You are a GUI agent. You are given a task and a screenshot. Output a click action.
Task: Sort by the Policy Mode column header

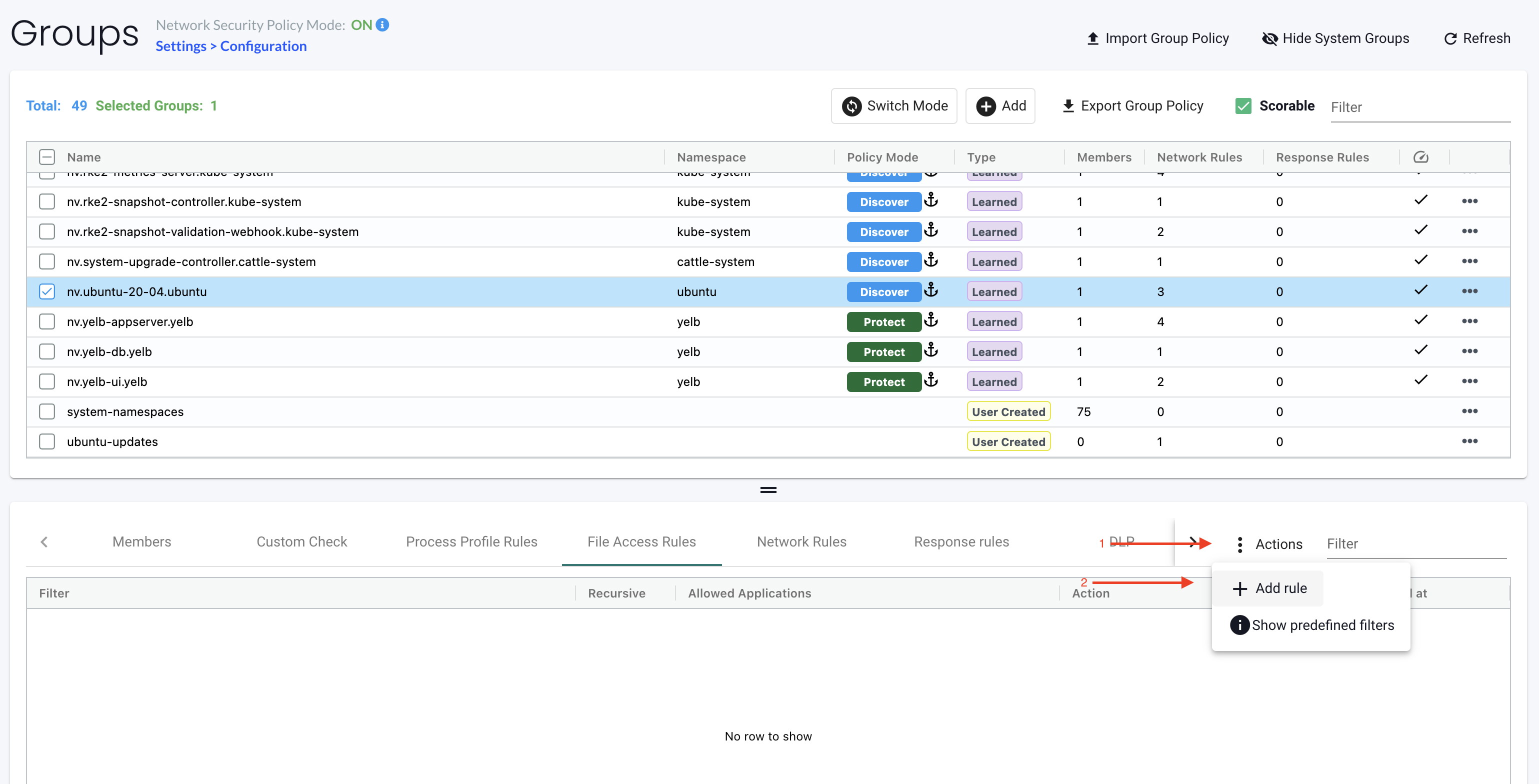882,157
